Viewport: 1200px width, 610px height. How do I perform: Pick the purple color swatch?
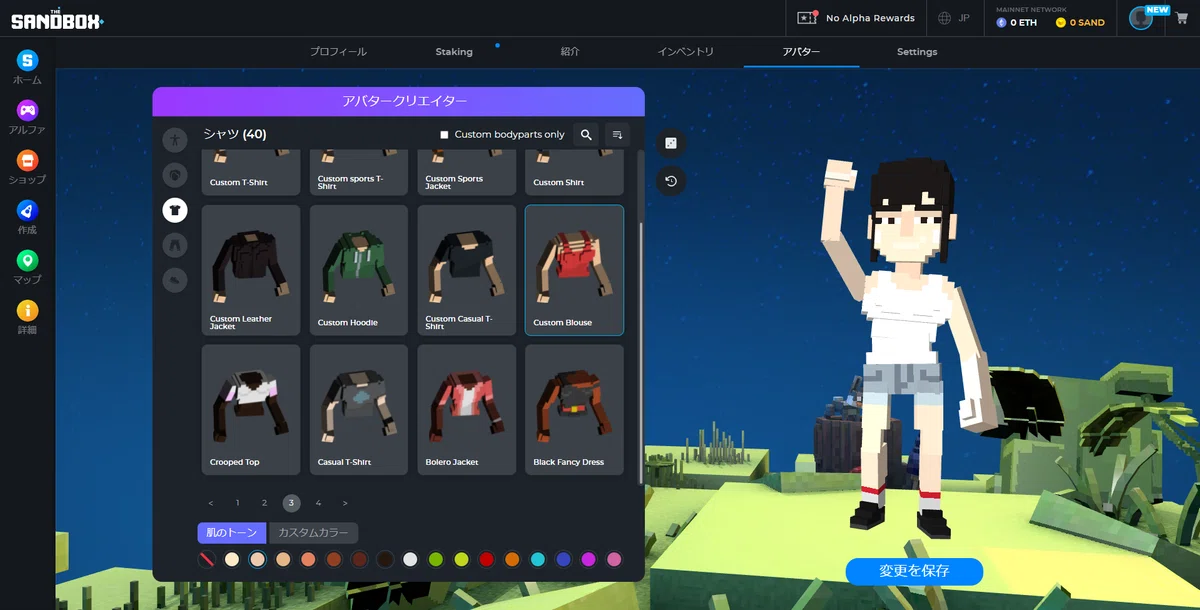tap(589, 560)
